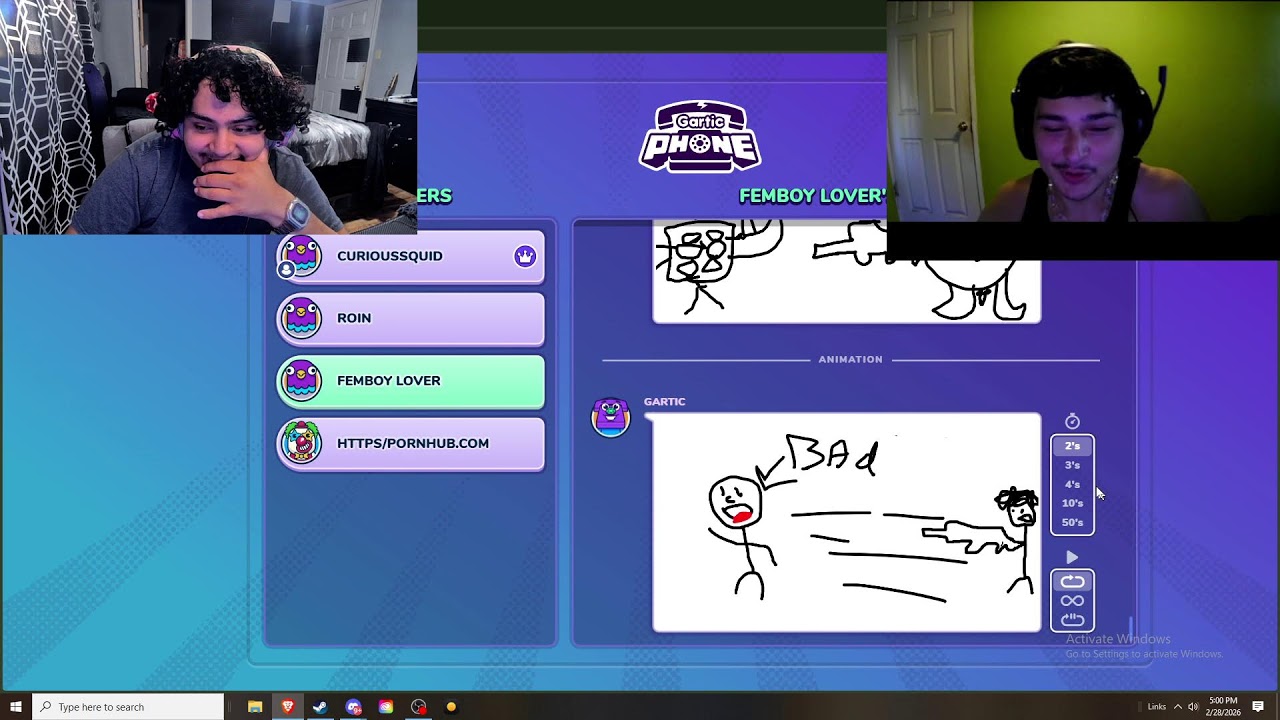Open Brave browser from the taskbar
1280x720 pixels.
(288, 707)
